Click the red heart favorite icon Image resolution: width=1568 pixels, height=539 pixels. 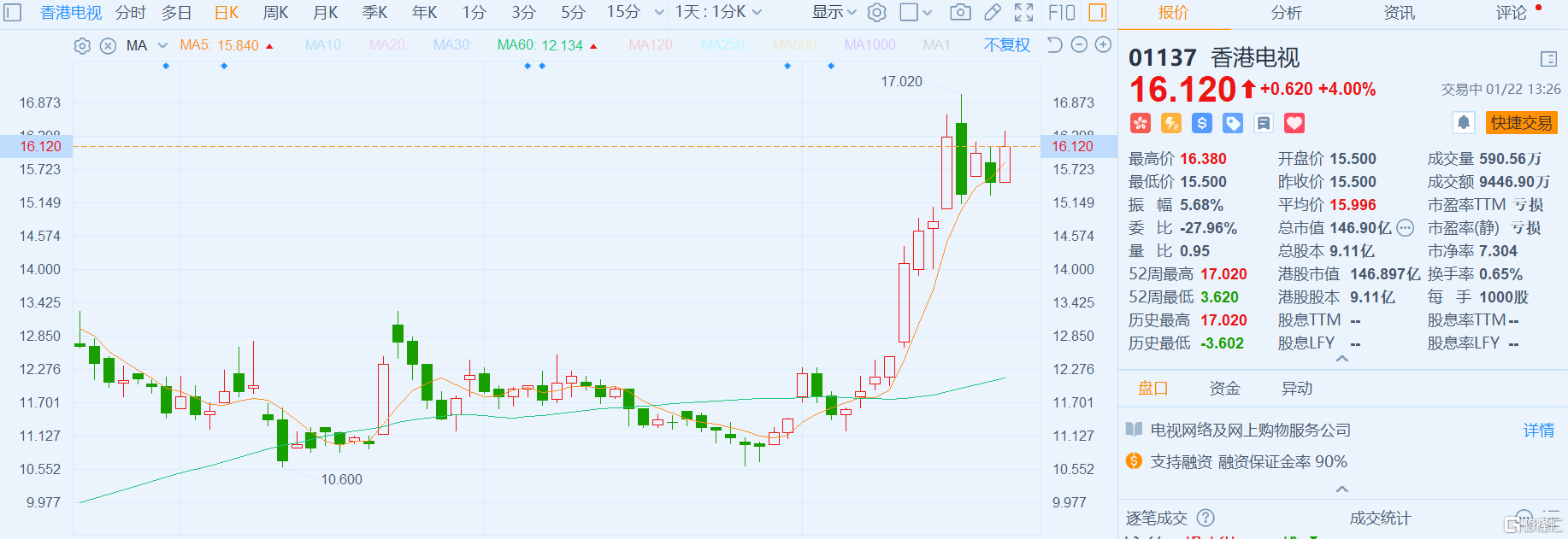tap(1294, 123)
